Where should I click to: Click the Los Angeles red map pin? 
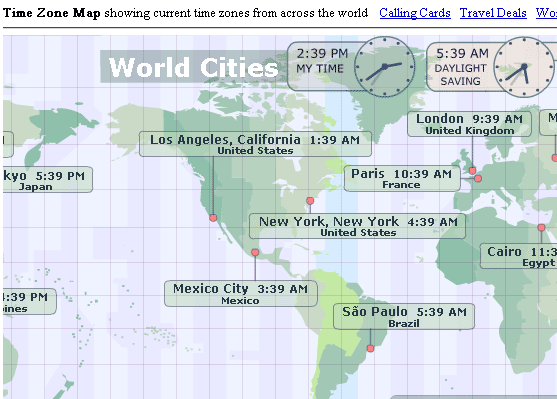213,218
